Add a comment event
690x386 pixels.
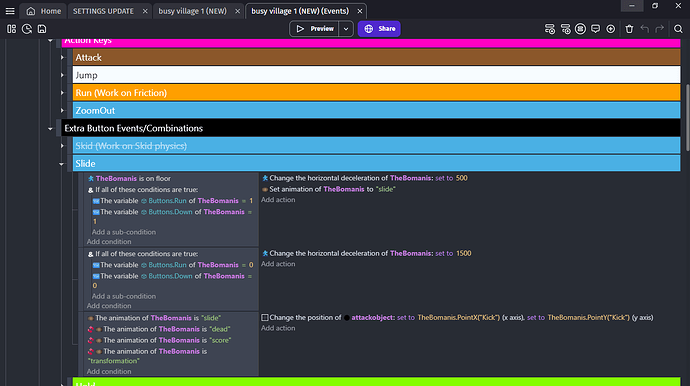coord(595,29)
